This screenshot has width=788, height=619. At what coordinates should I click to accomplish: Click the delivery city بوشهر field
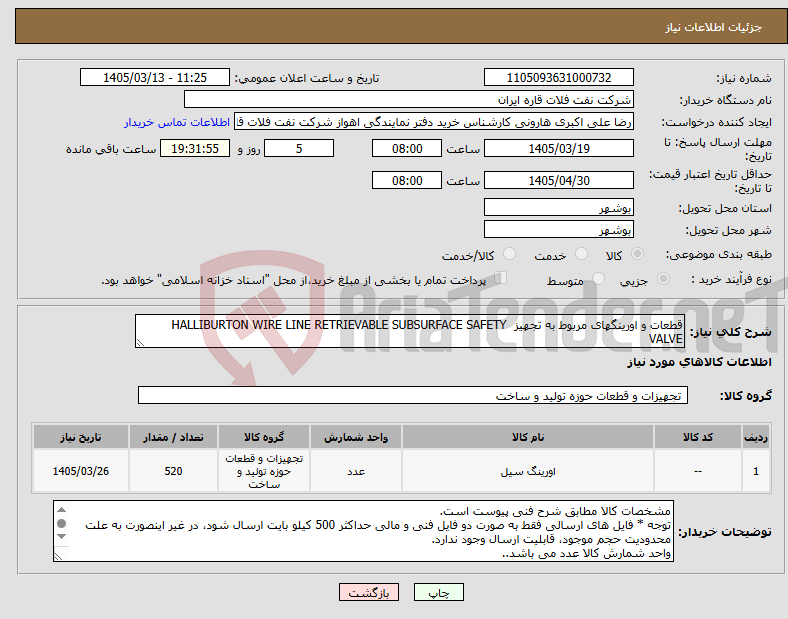click(x=558, y=230)
